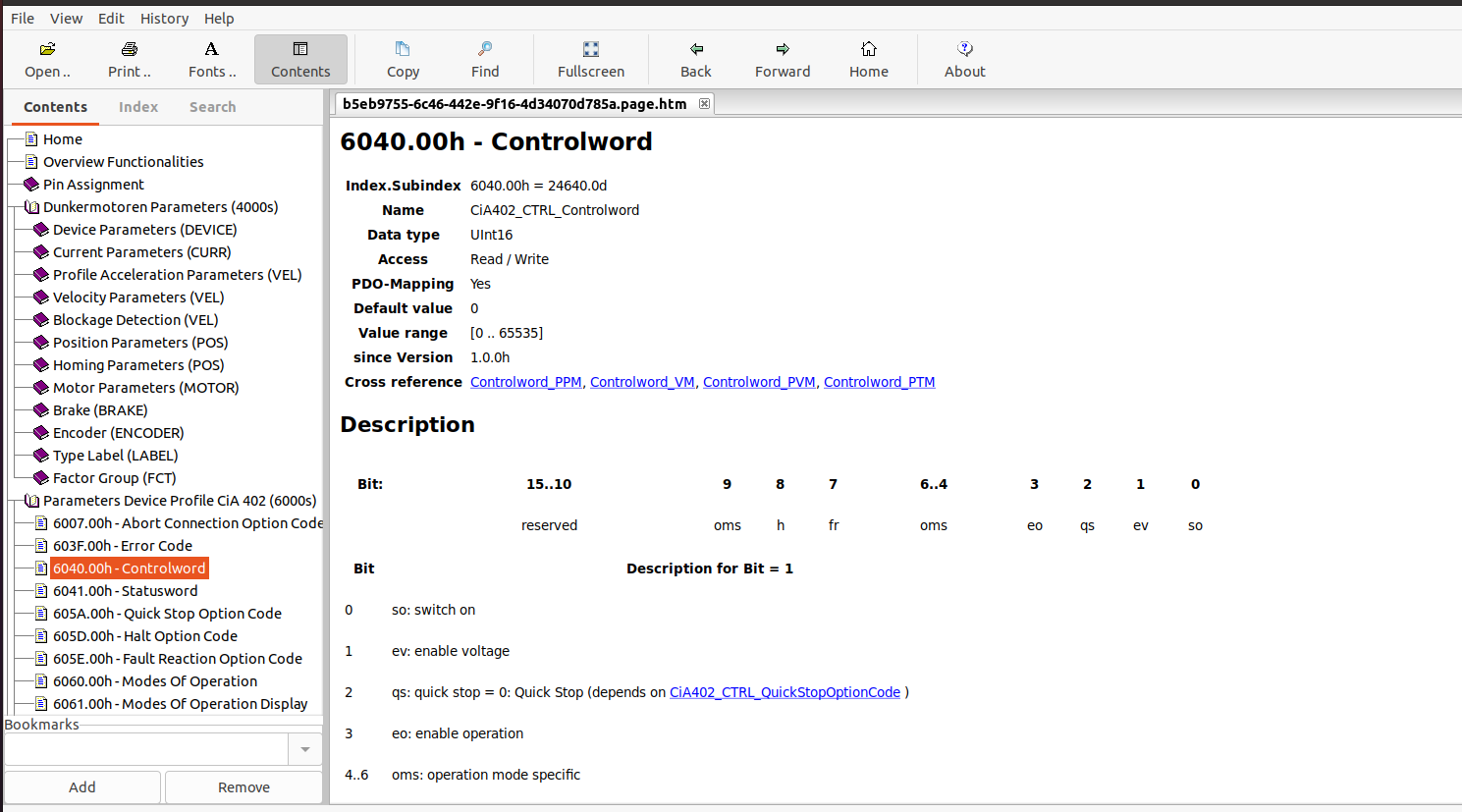Viewport: 1462px width, 812px height.
Task: Switch to the Index tab
Action: point(137,107)
